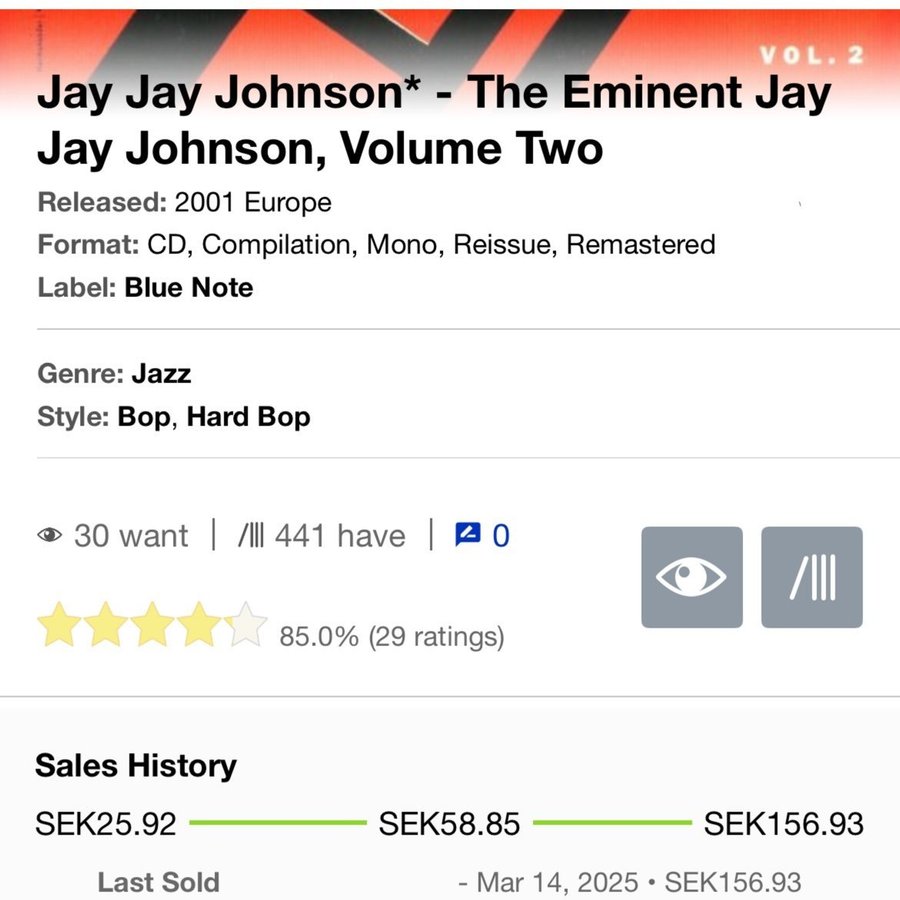Select the Bop style link

coord(144,416)
